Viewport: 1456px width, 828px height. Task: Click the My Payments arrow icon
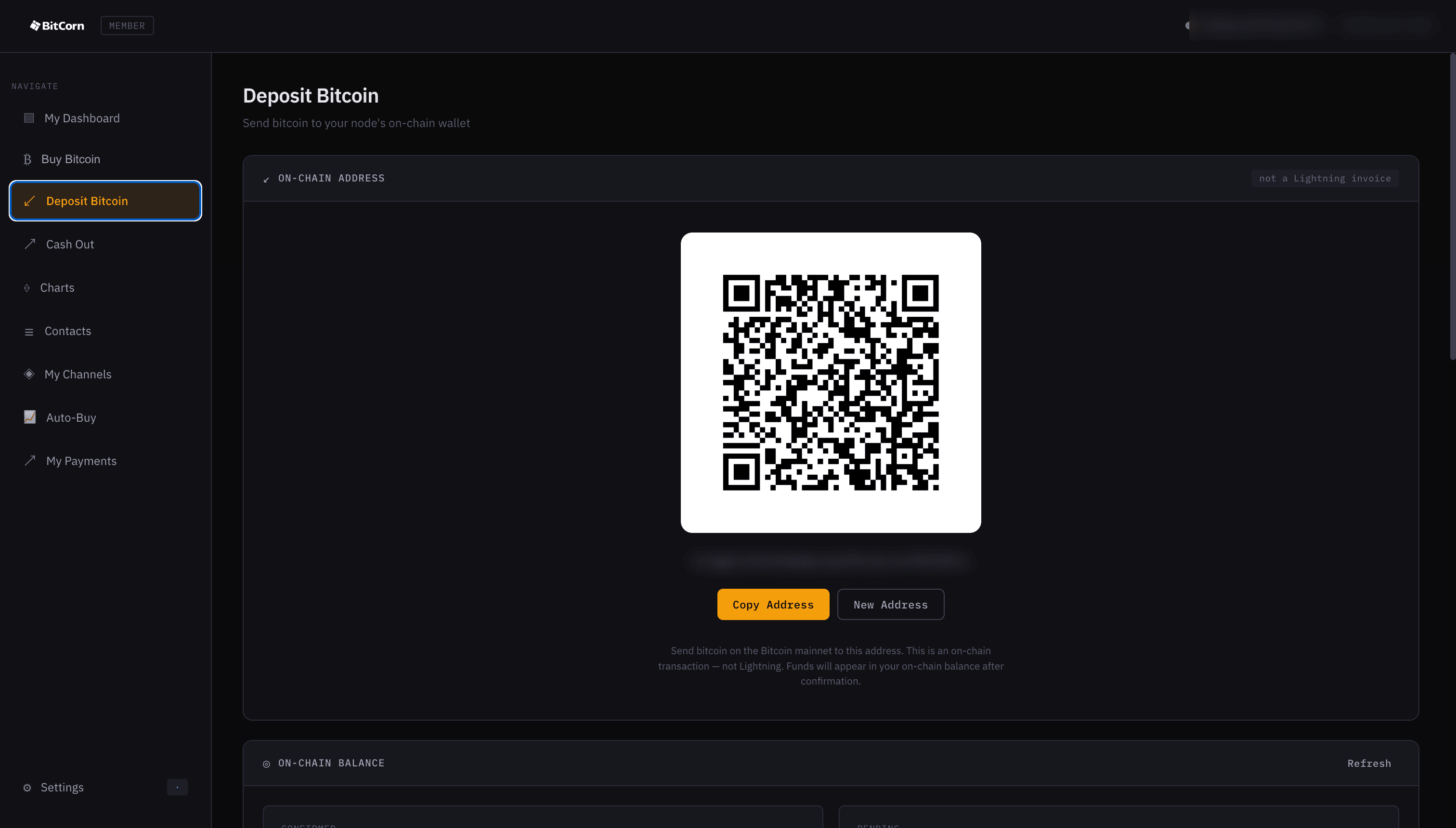click(x=29, y=461)
